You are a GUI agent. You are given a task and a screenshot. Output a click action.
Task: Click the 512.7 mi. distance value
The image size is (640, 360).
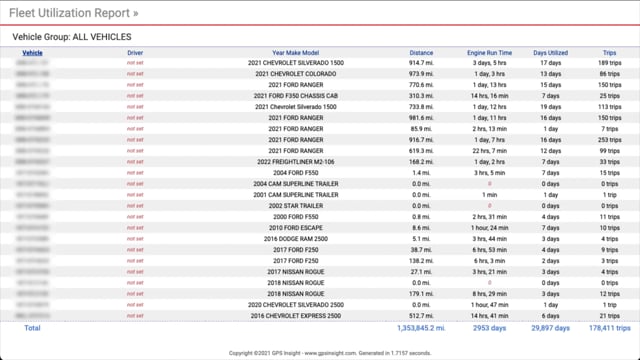click(x=421, y=316)
